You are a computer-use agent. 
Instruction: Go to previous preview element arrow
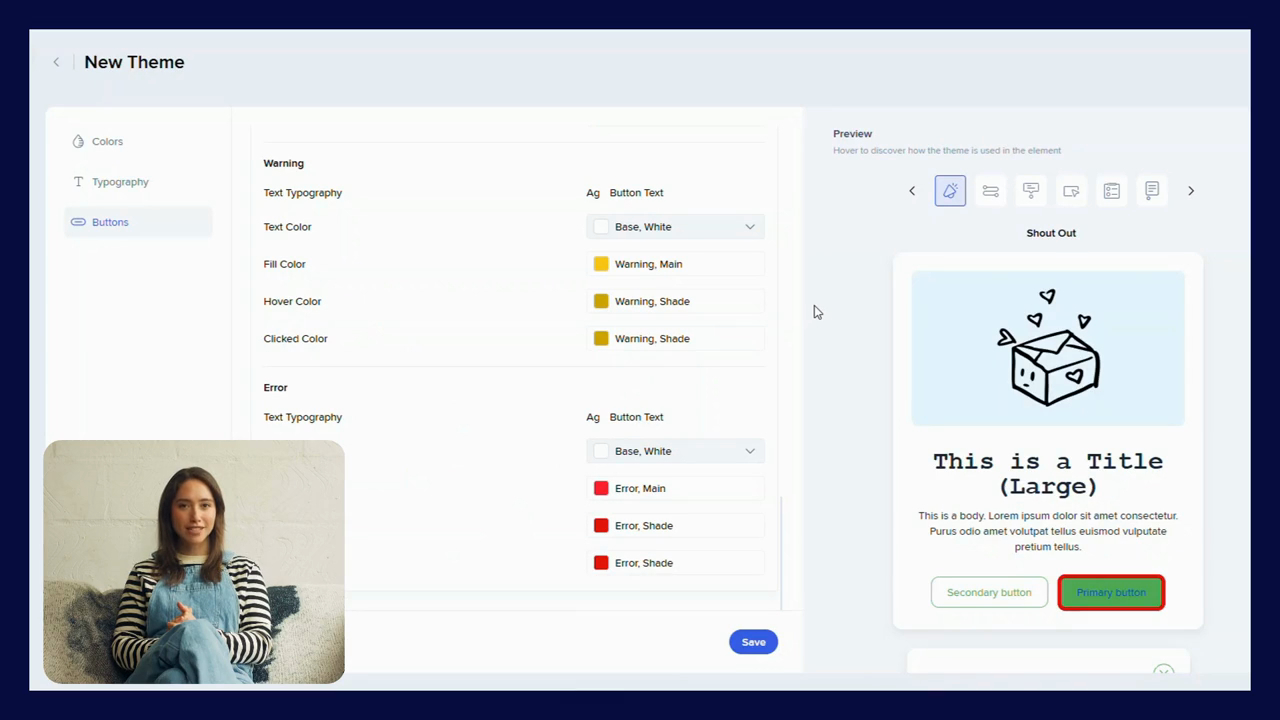pyautogui.click(x=912, y=191)
